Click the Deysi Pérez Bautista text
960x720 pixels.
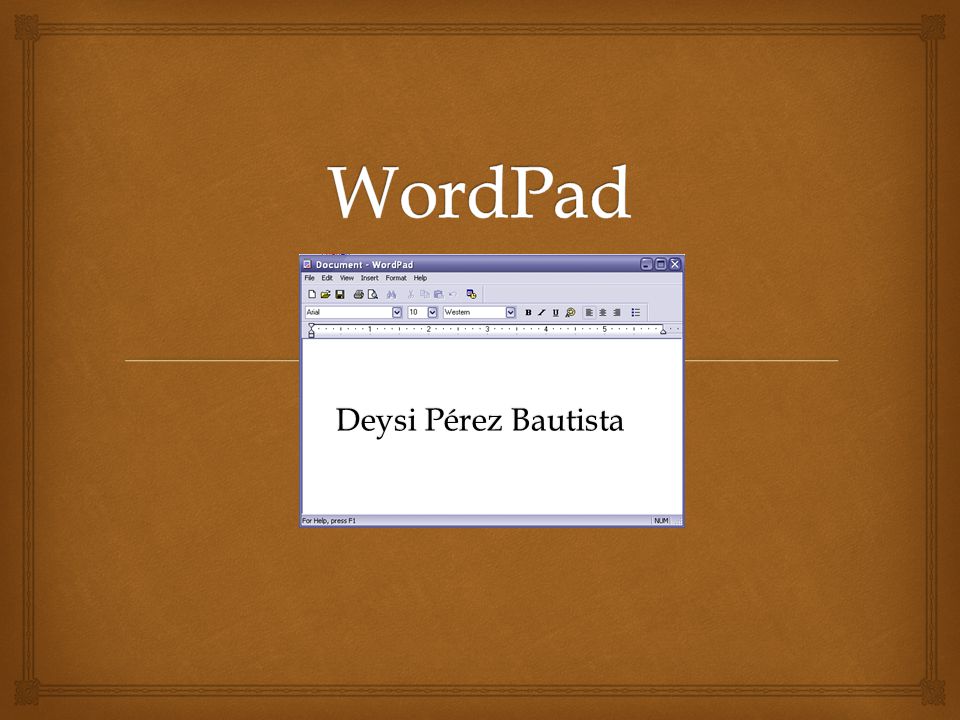[480, 421]
